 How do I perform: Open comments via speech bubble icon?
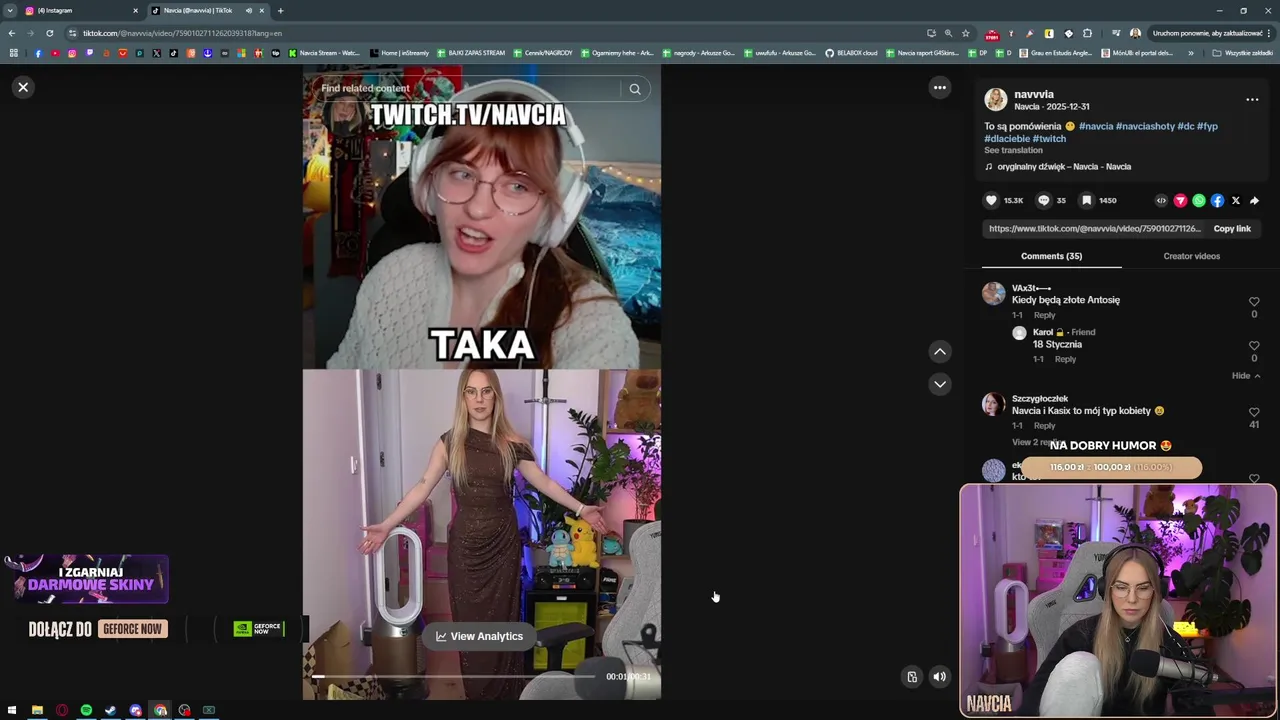coord(1044,200)
